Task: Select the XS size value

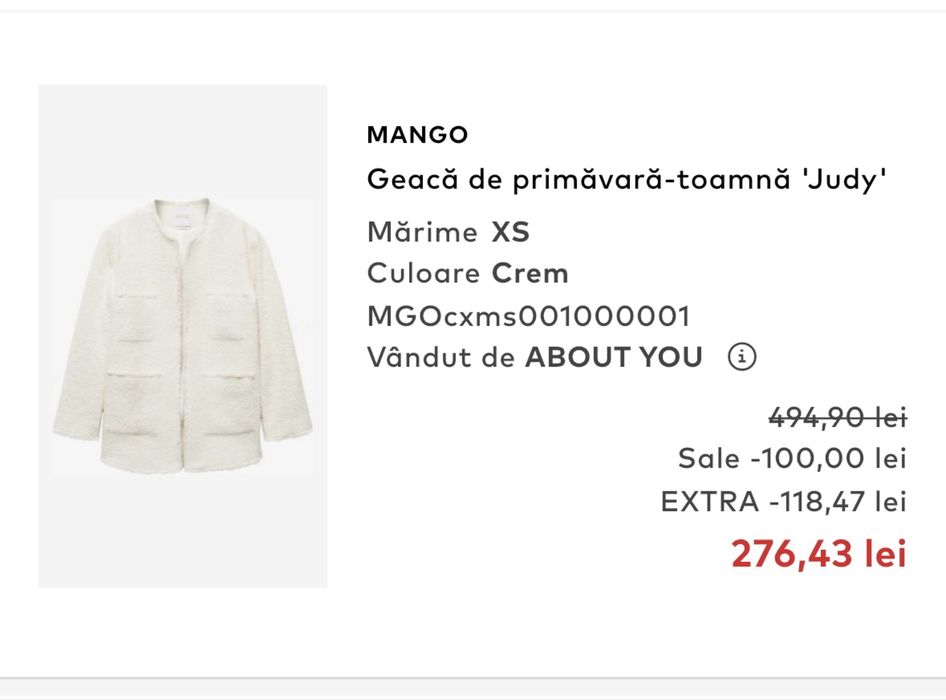Action: pos(510,233)
